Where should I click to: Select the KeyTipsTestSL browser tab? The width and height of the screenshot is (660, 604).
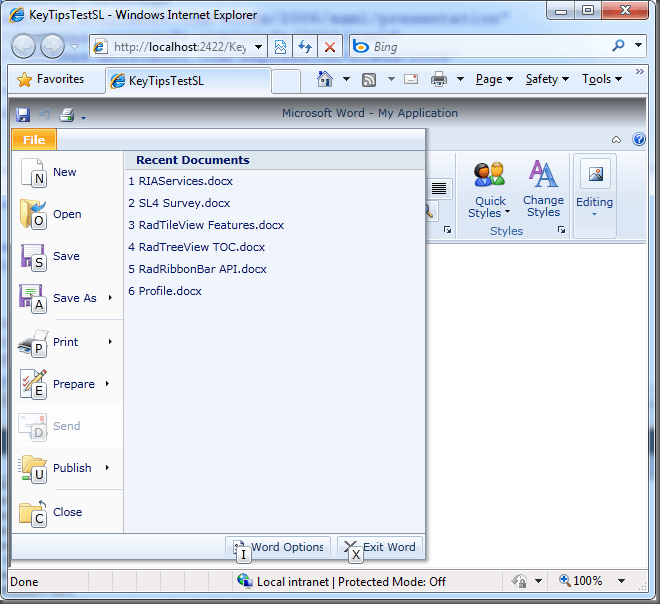(187, 80)
